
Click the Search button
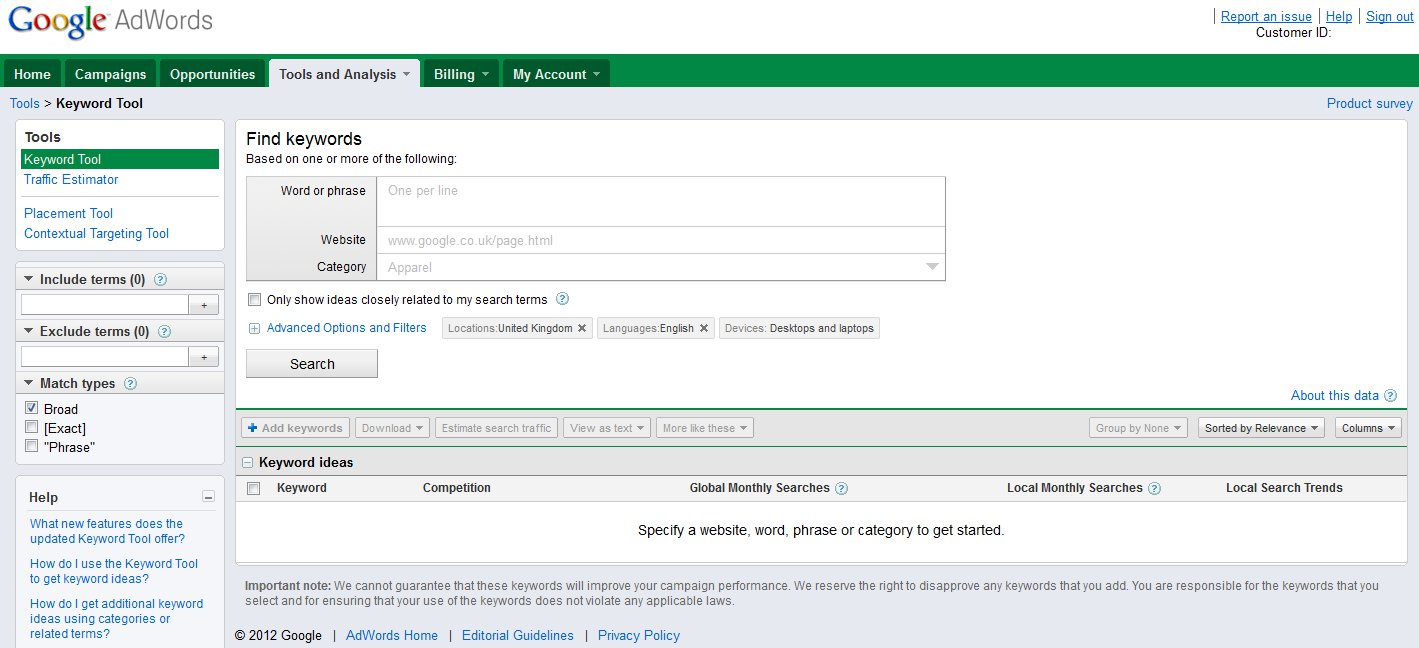312,364
